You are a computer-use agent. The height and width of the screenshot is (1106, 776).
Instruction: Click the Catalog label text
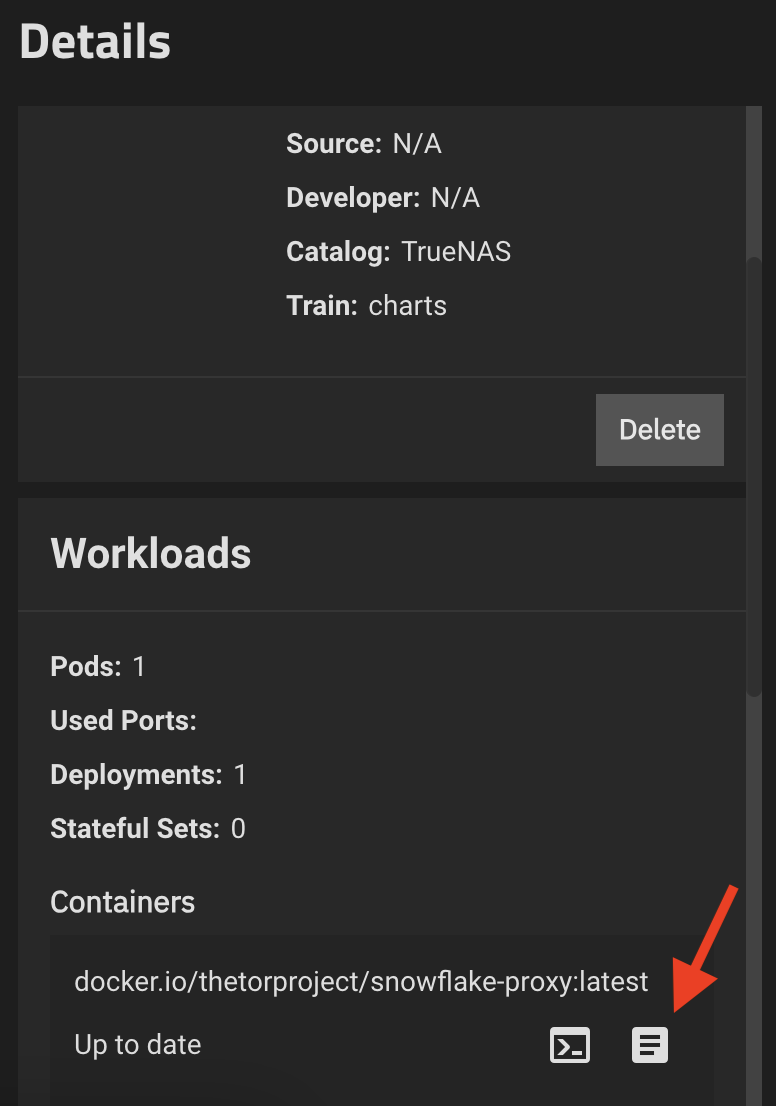click(338, 251)
